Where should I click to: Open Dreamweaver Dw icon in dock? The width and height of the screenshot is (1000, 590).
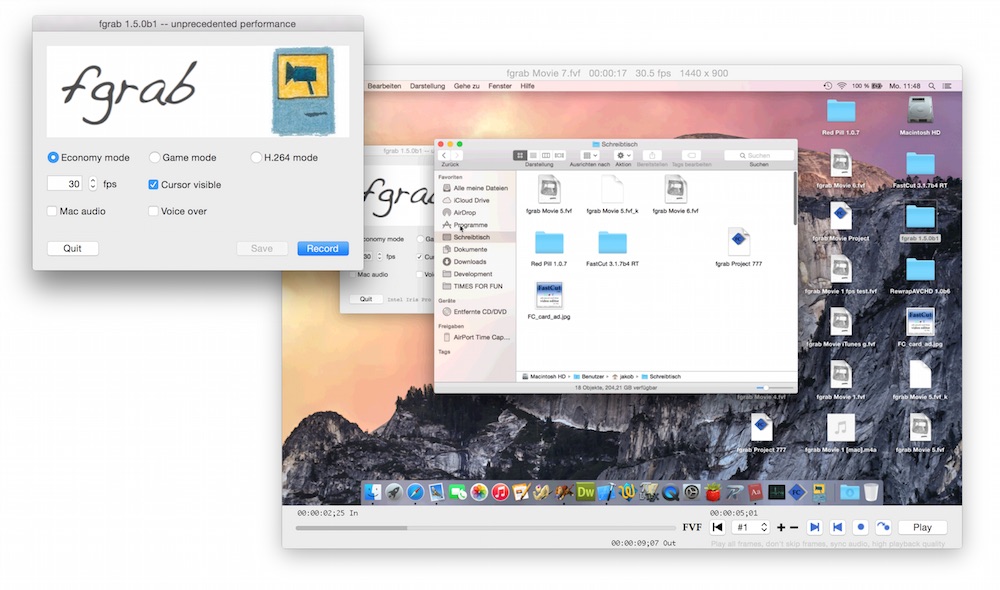[585, 492]
